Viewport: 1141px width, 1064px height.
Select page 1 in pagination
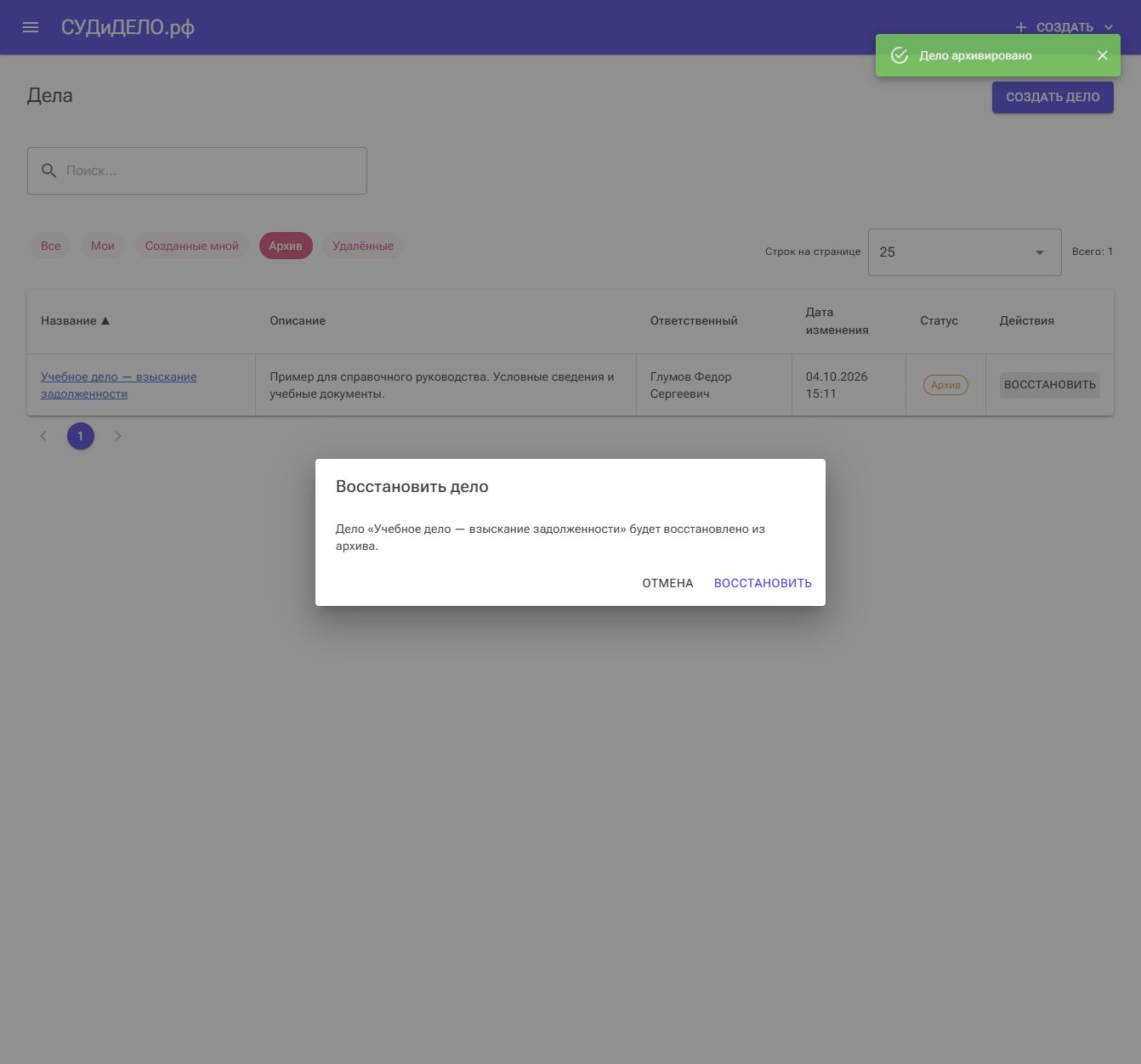point(81,436)
